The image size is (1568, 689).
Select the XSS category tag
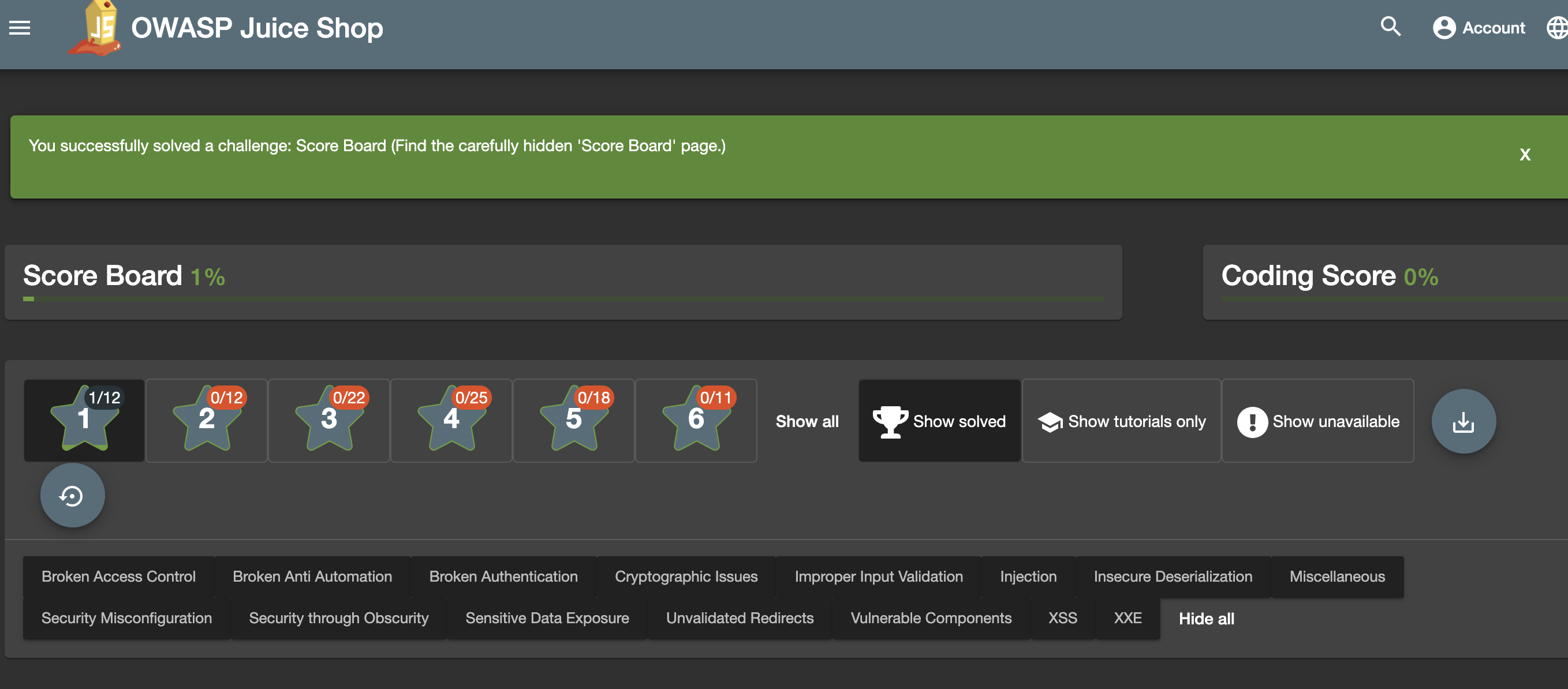(1062, 618)
